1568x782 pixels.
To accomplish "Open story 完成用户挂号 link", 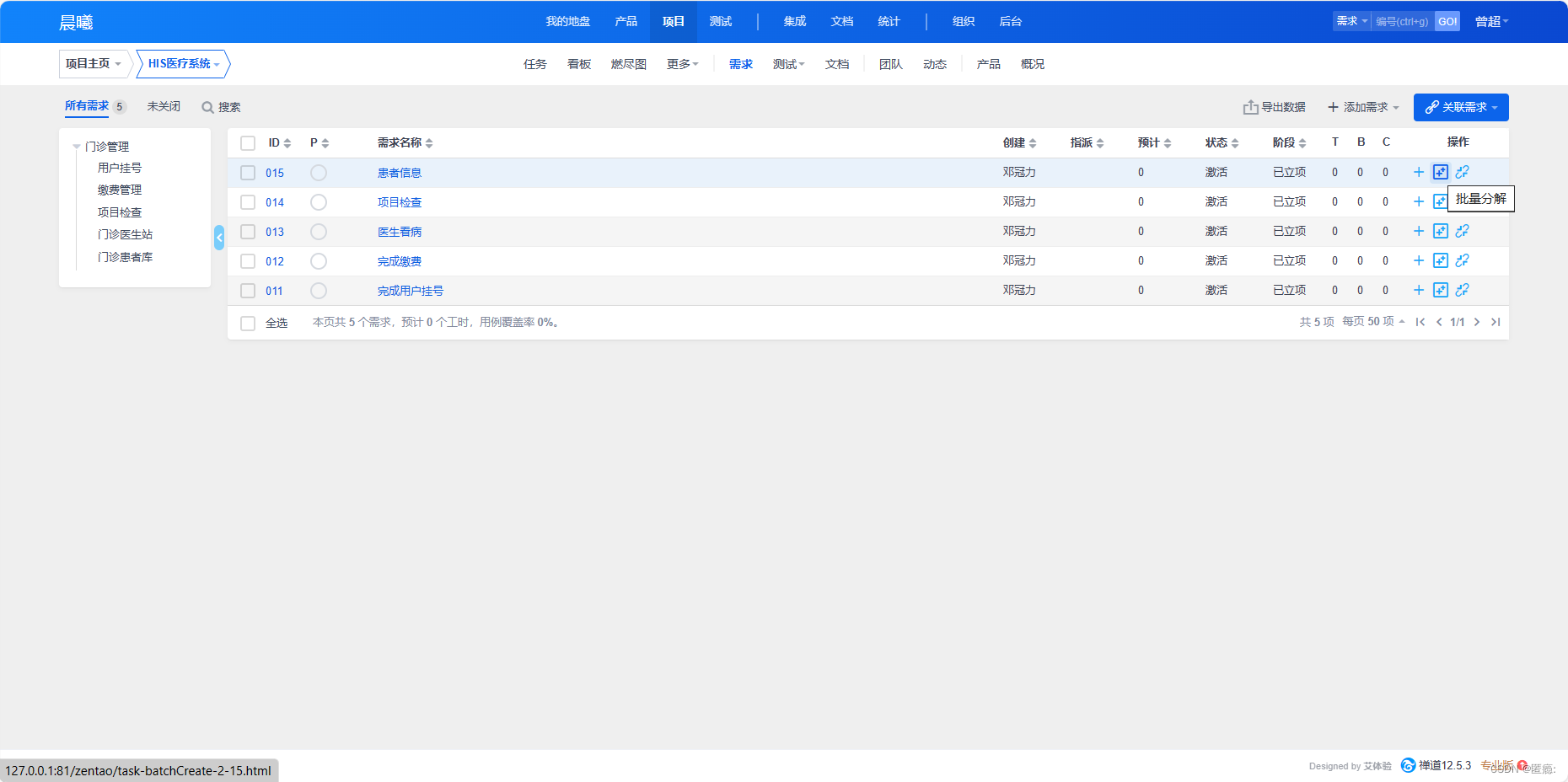I will point(411,291).
